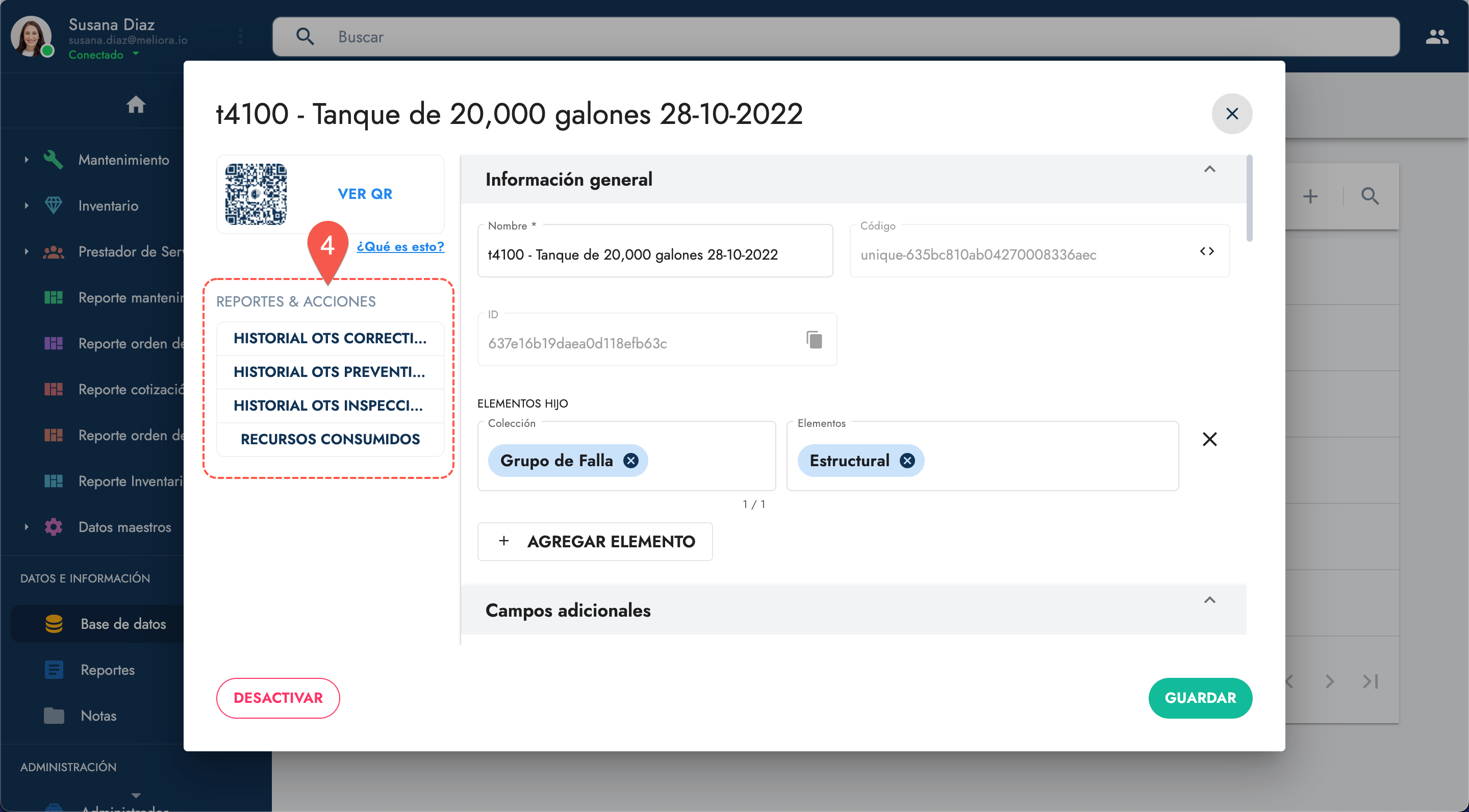Image resolution: width=1469 pixels, height=812 pixels.
Task: Open the ¿Qué es esto? link
Action: point(400,246)
